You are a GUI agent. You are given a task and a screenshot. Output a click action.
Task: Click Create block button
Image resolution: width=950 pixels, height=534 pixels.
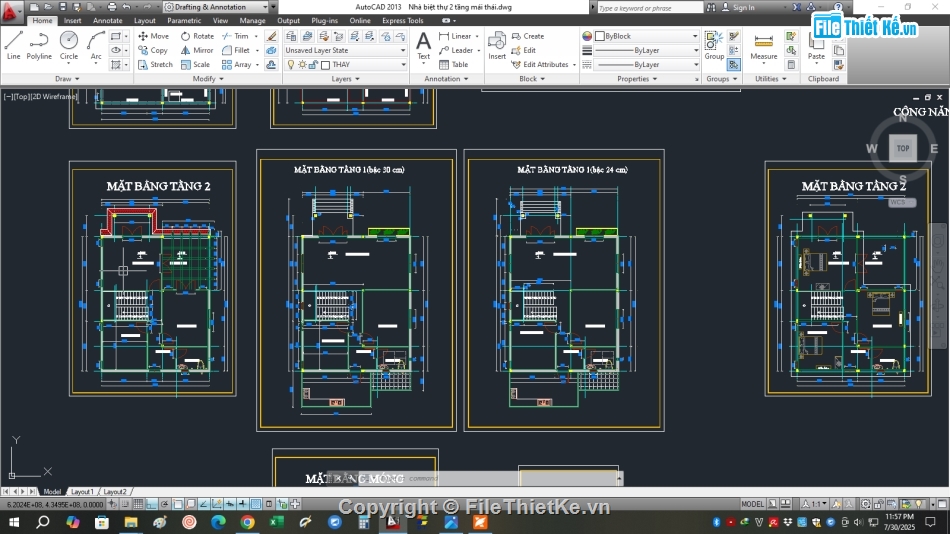pos(528,36)
